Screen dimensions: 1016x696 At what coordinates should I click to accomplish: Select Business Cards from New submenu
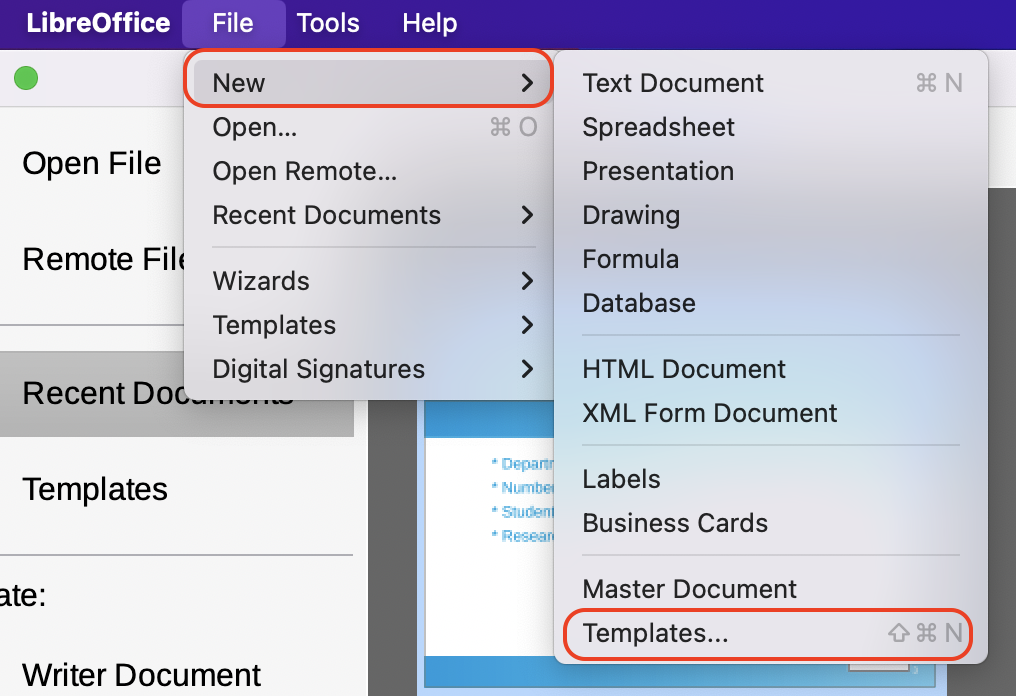(771, 524)
